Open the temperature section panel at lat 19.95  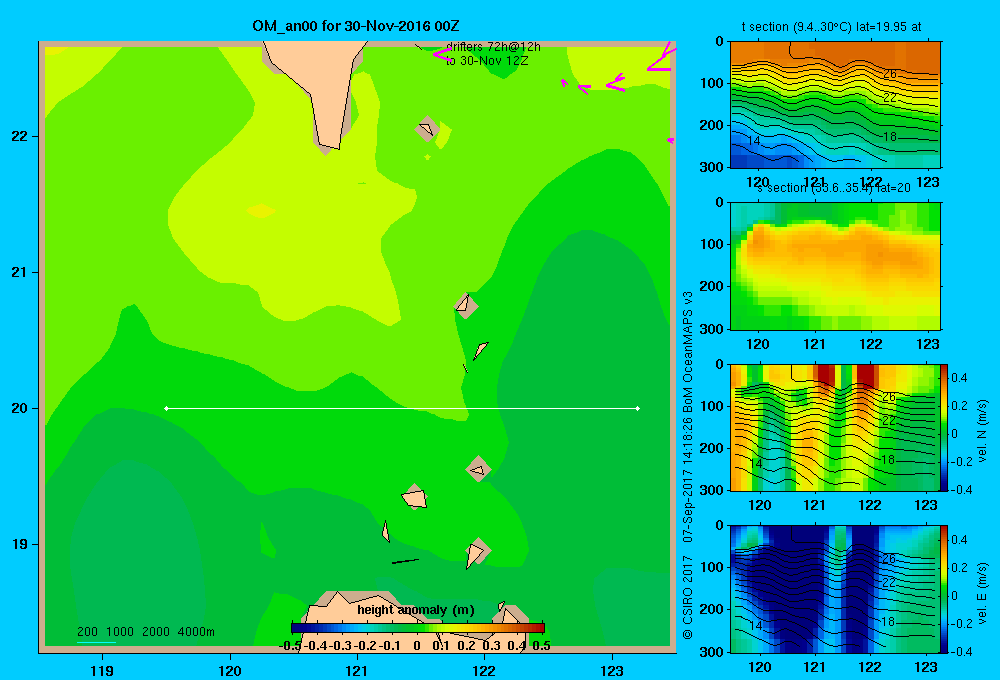(835, 105)
